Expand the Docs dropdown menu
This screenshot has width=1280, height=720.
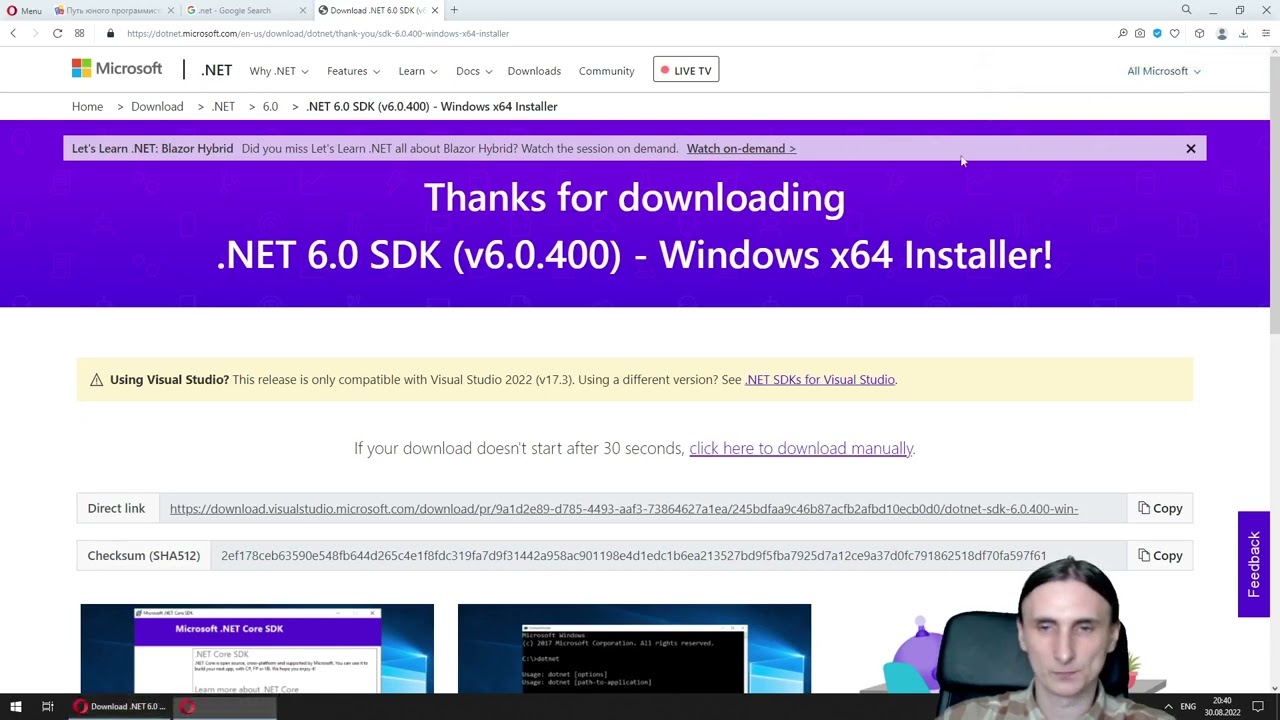click(x=474, y=71)
